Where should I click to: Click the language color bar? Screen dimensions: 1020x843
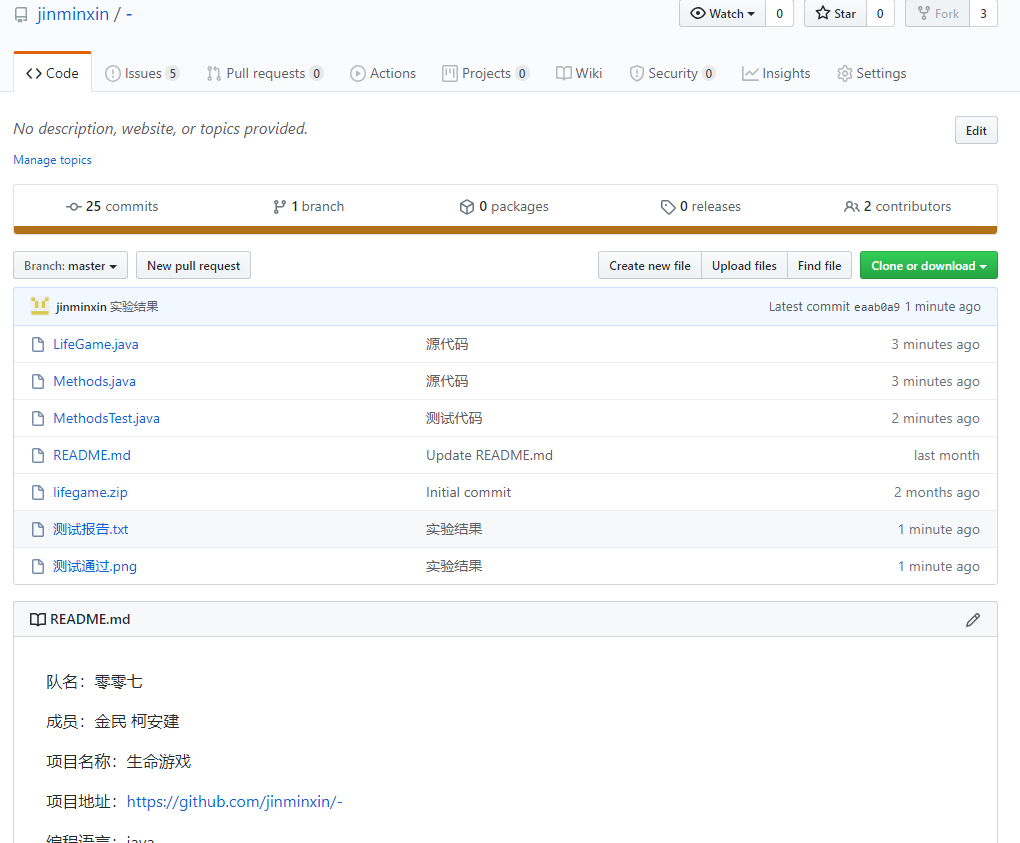[505, 230]
